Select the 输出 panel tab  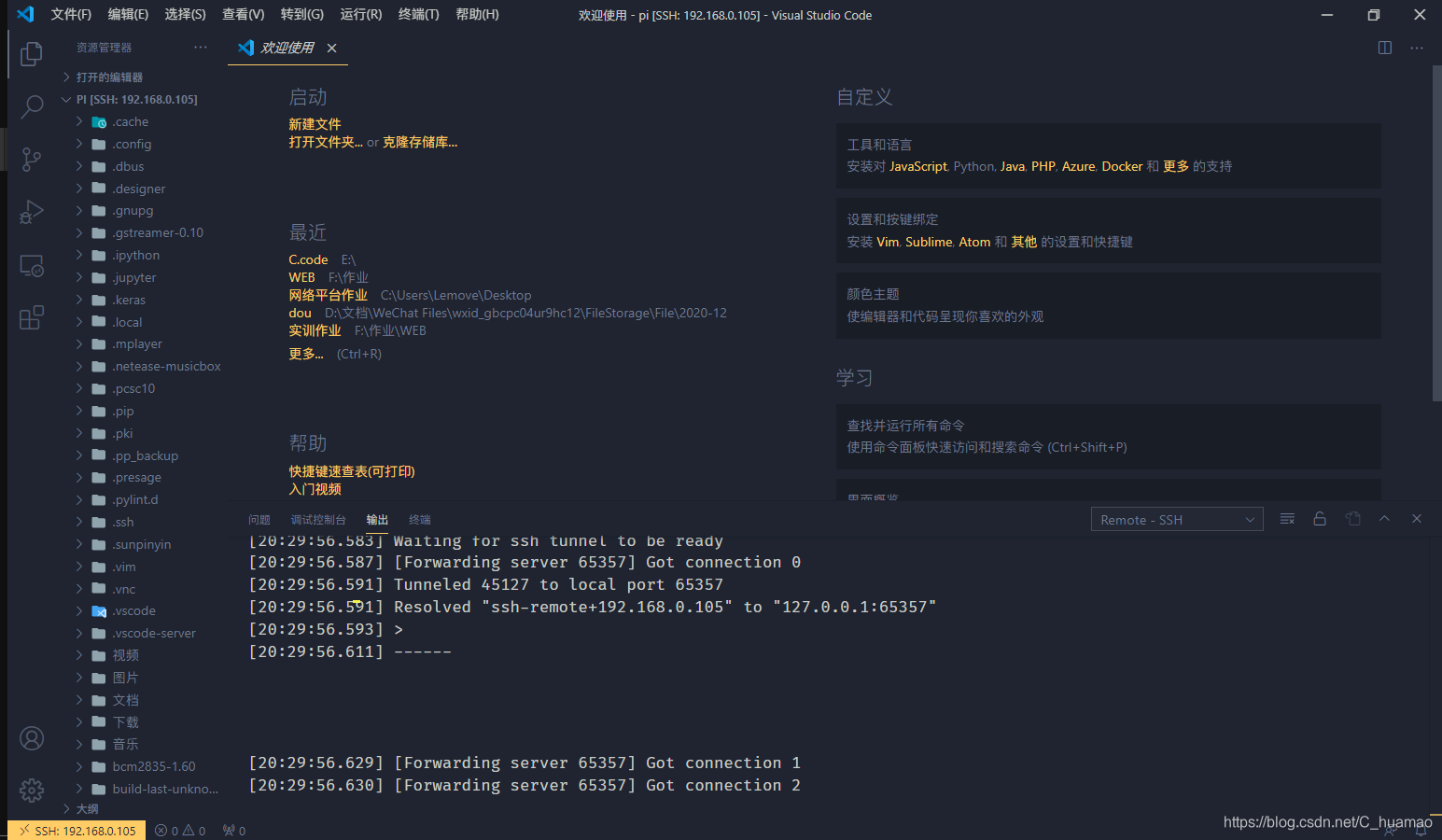[377, 520]
